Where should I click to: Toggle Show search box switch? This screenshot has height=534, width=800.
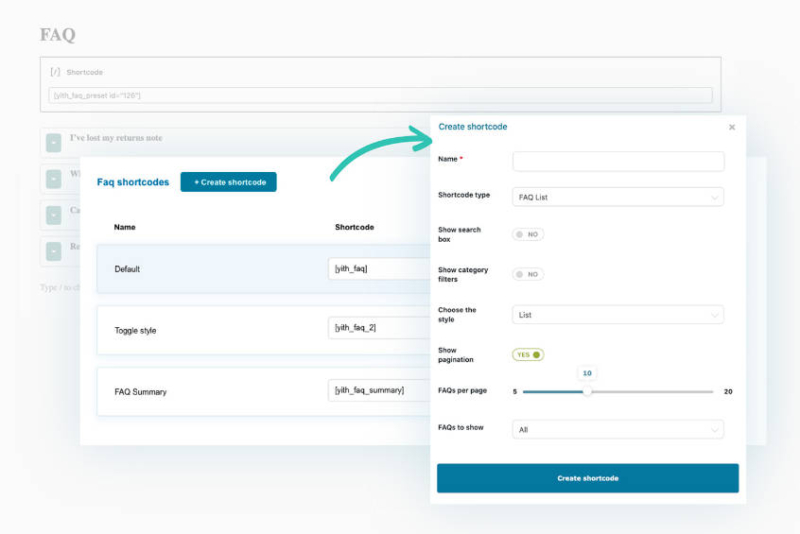(x=528, y=235)
